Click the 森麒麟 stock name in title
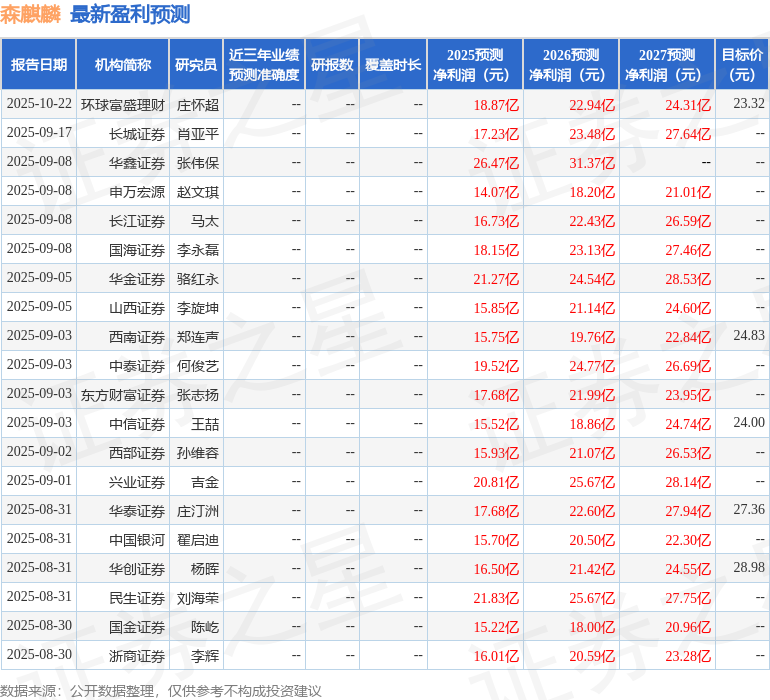The image size is (770, 700). pyautogui.click(x=31, y=15)
